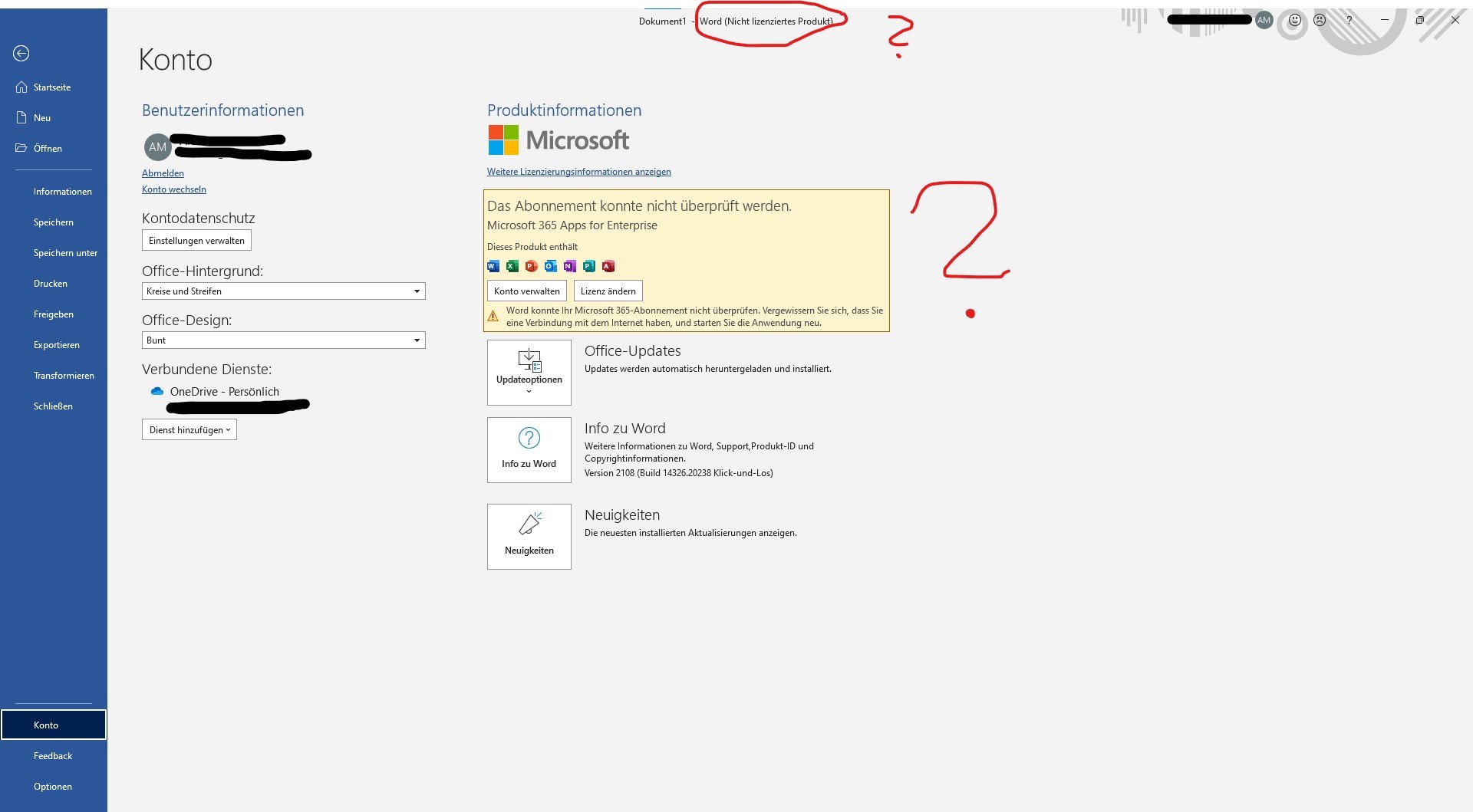Click "Die neuesten installierten Aktualisierungen anzeigen" text
Viewport: 1473px width, 812px height.
click(690, 533)
